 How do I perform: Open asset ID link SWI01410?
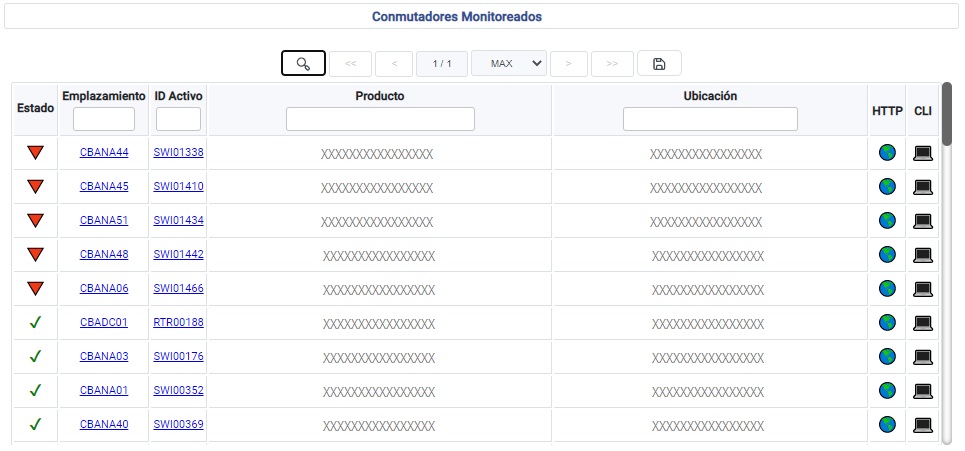178,187
